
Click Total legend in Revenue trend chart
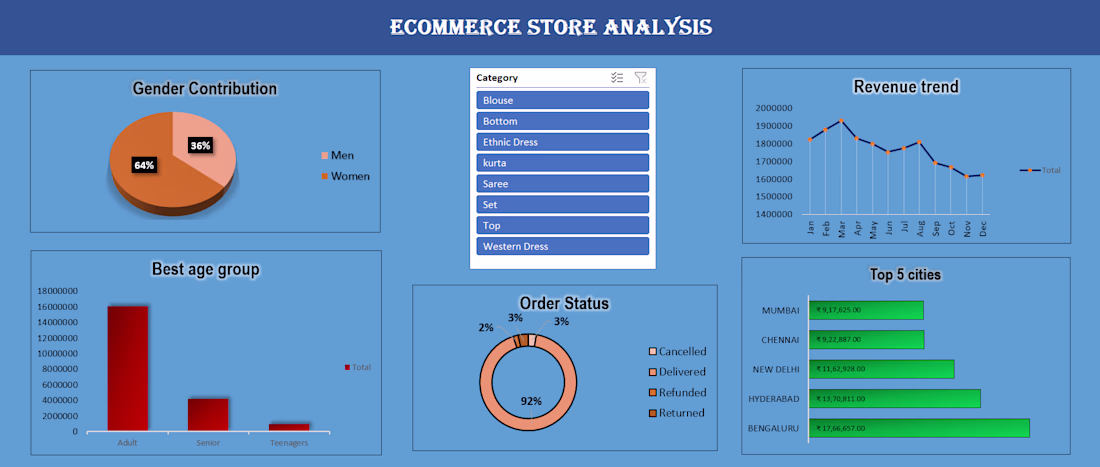tap(1041, 170)
